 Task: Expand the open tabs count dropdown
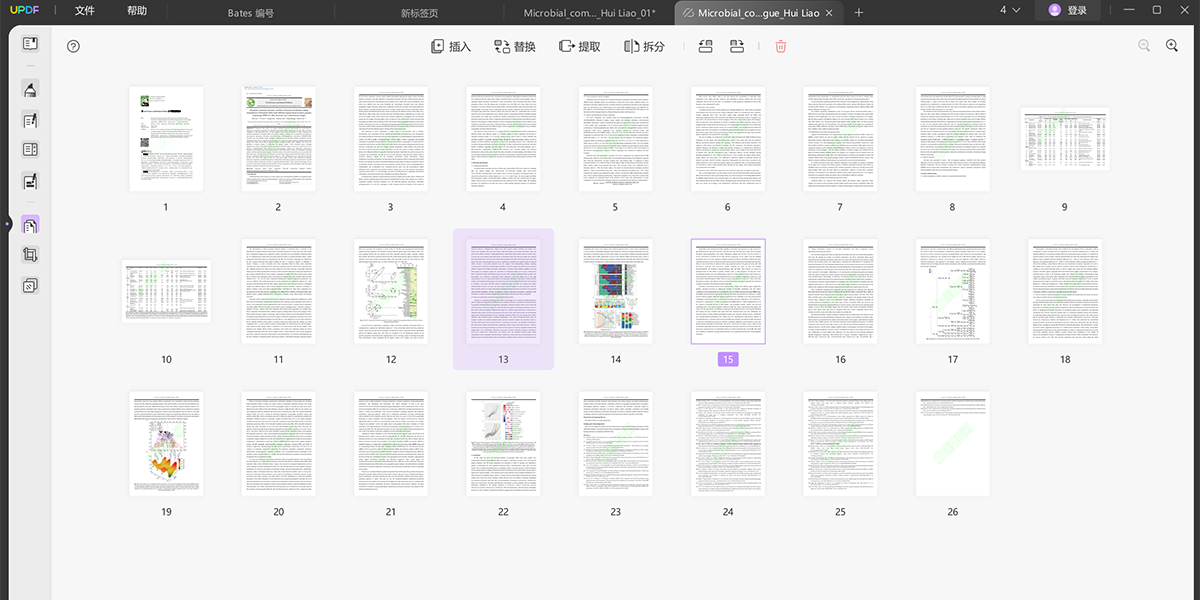point(1010,11)
